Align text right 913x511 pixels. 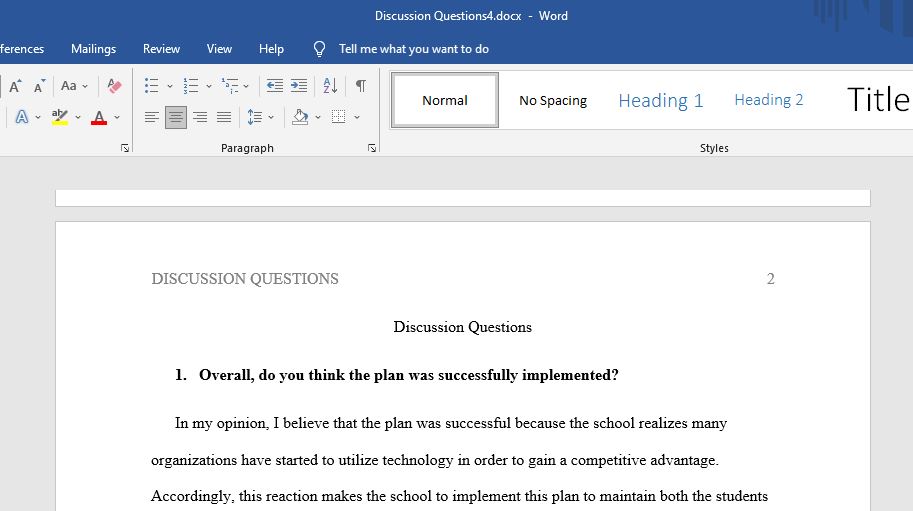pyautogui.click(x=200, y=117)
